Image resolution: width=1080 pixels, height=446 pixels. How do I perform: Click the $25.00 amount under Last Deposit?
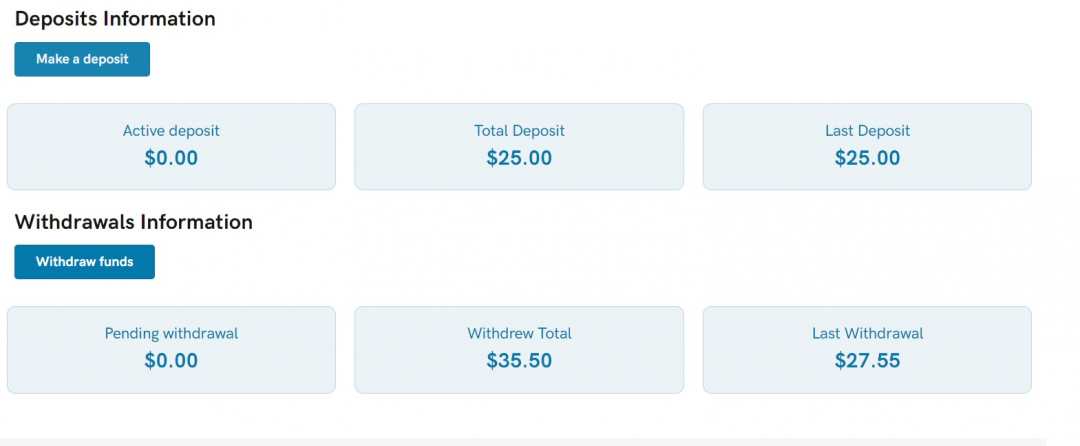pos(867,158)
